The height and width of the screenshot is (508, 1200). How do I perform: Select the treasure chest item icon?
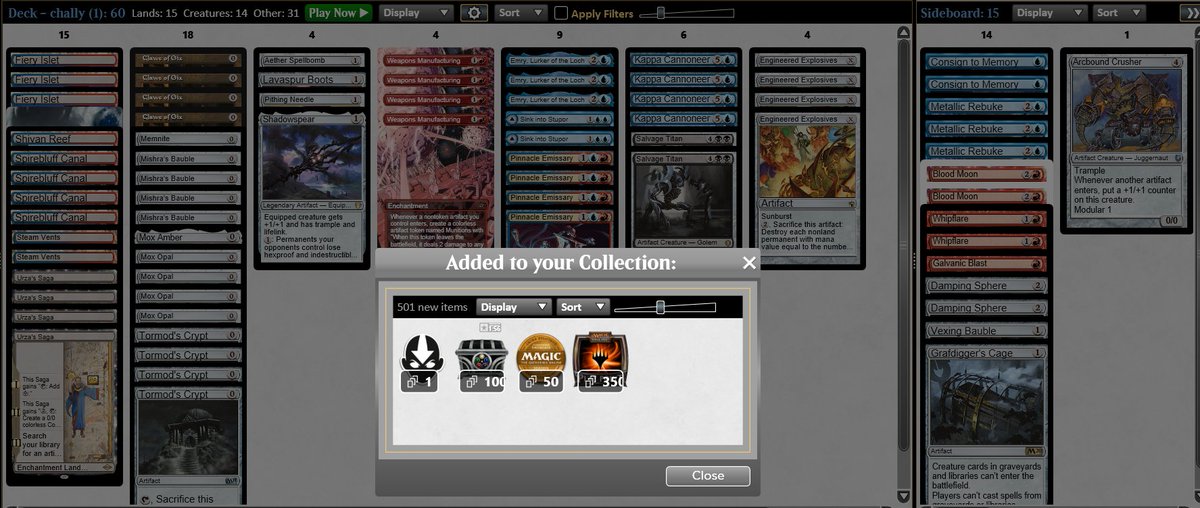[481, 362]
